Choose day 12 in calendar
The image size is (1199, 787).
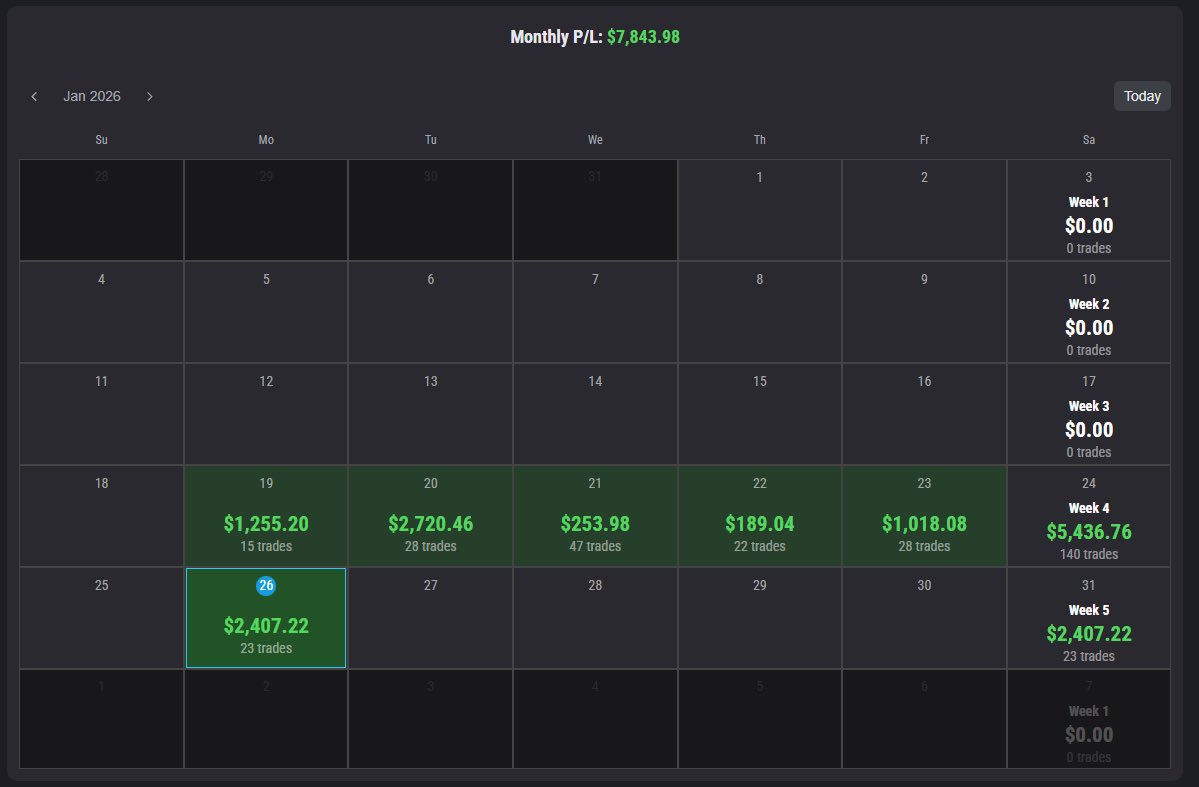pyautogui.click(x=266, y=414)
